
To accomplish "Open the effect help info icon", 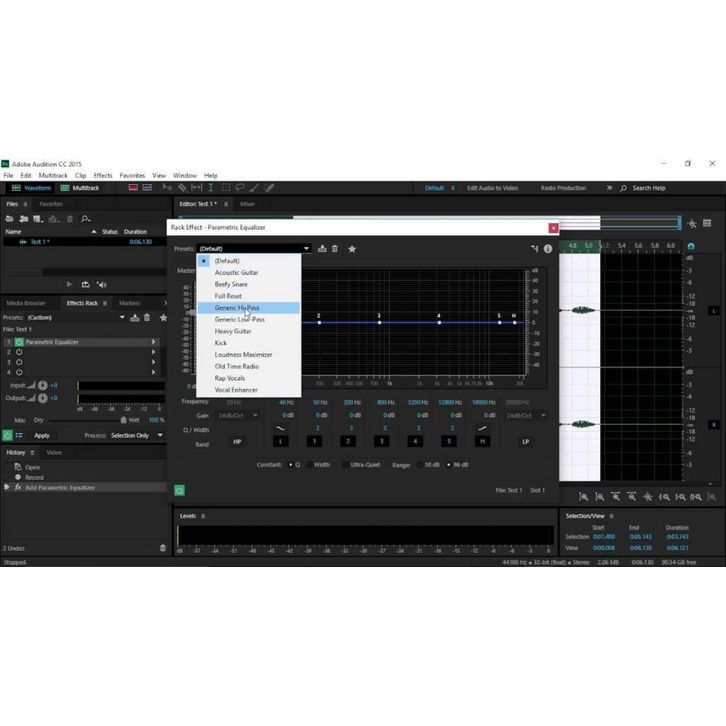I will click(x=548, y=249).
